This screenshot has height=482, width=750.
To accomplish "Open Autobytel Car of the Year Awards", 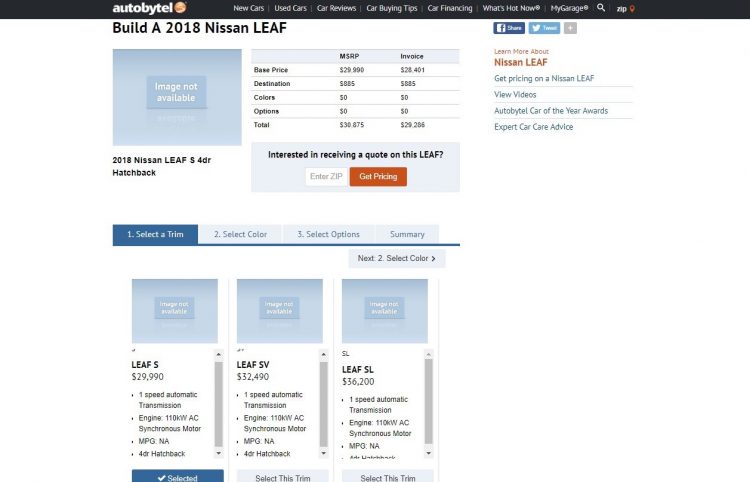I will pos(551,110).
